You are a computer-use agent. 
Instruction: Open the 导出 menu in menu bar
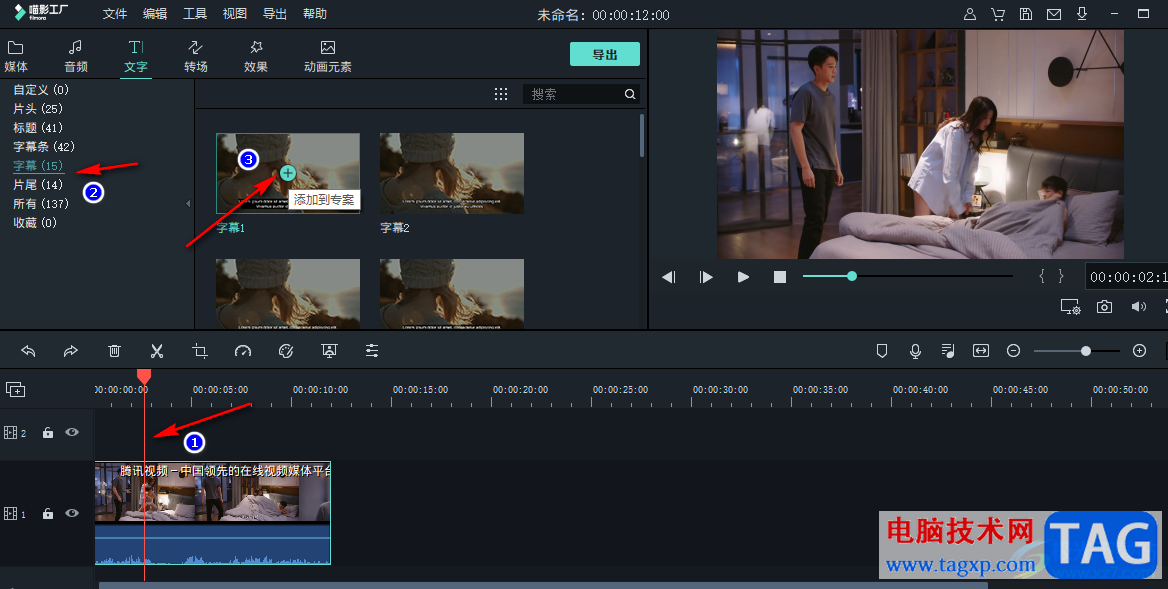275,14
